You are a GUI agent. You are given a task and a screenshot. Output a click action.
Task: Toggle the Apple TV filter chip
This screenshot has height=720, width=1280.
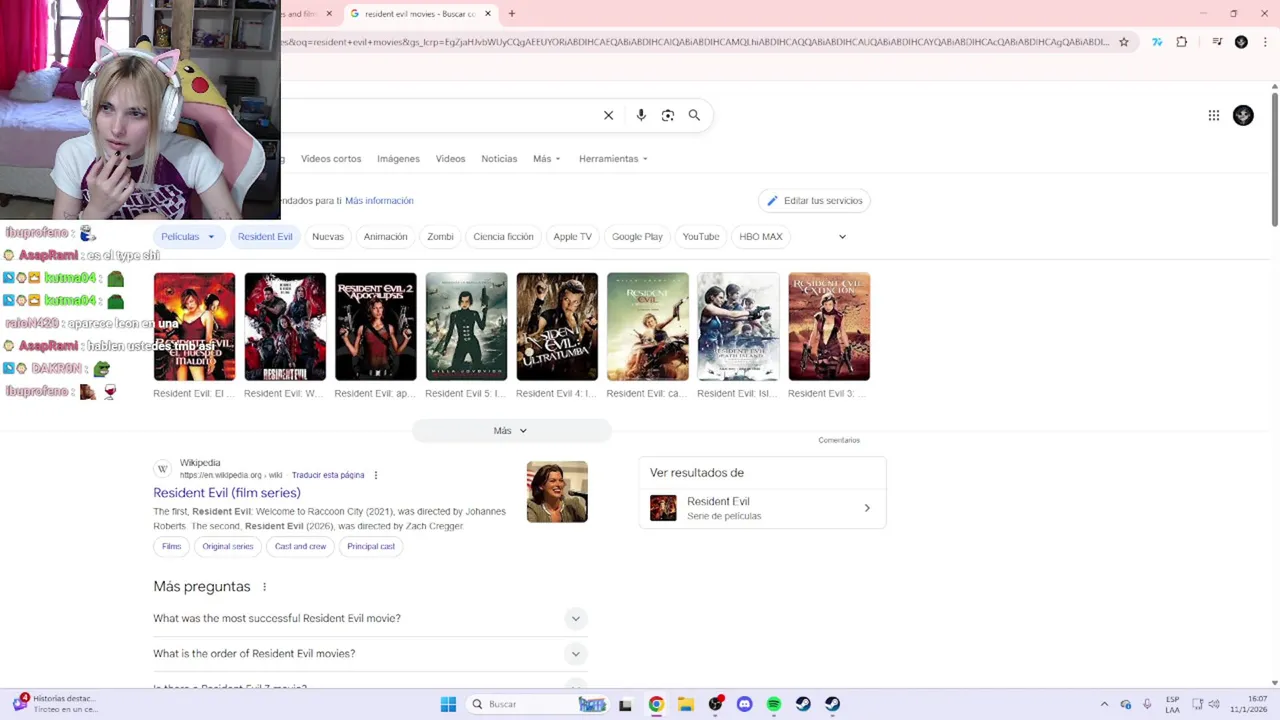click(x=573, y=237)
